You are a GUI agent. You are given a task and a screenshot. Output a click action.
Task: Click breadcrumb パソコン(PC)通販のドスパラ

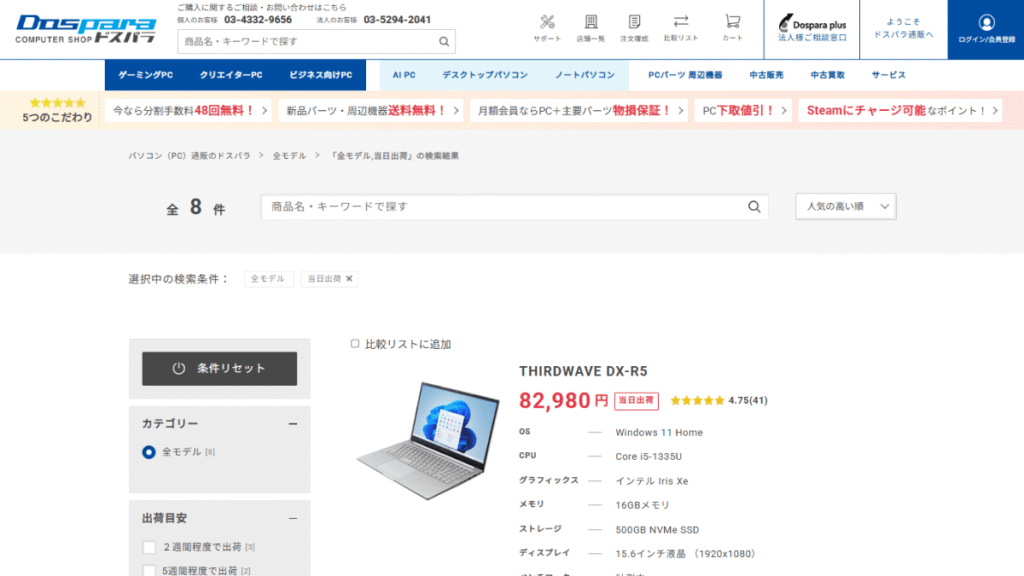point(189,156)
